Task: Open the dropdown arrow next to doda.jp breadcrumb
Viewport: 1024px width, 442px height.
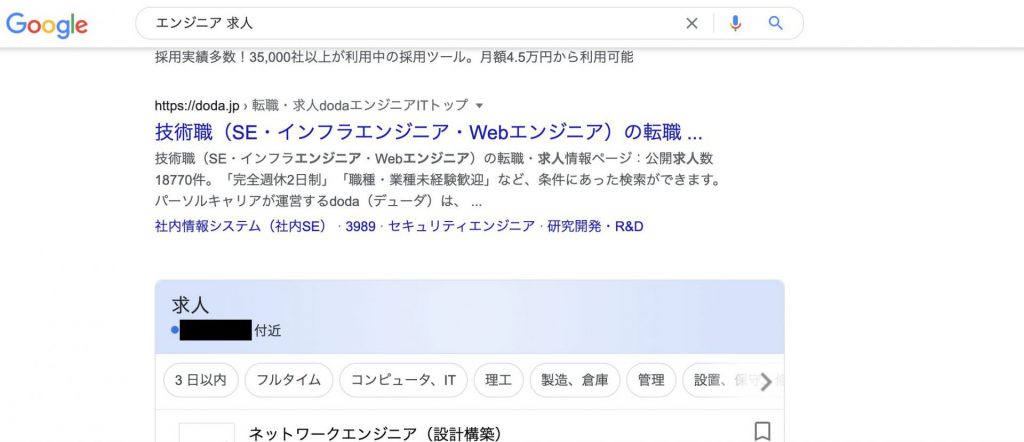Action: tap(479, 105)
